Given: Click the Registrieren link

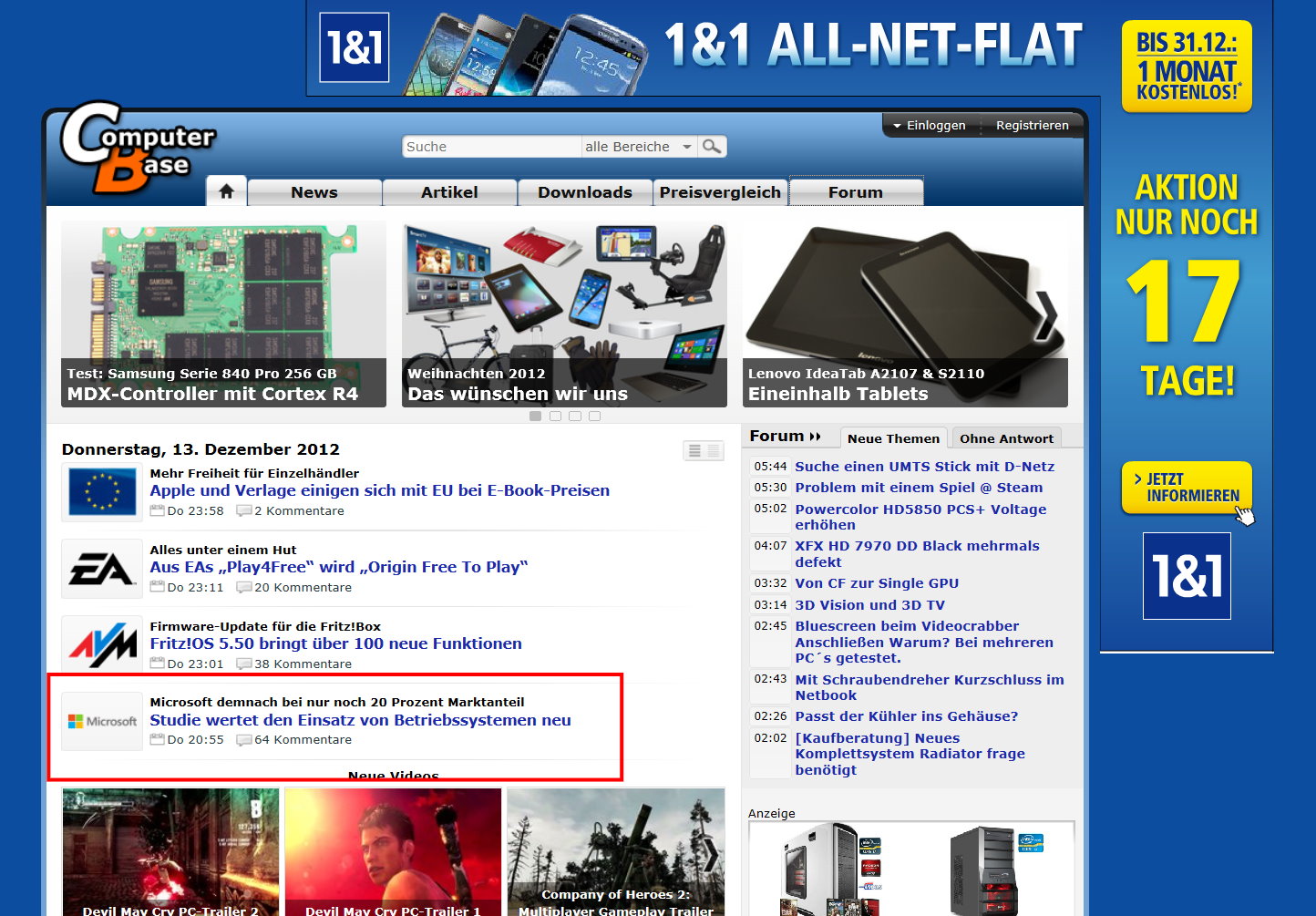Looking at the screenshot, I should point(1032,125).
